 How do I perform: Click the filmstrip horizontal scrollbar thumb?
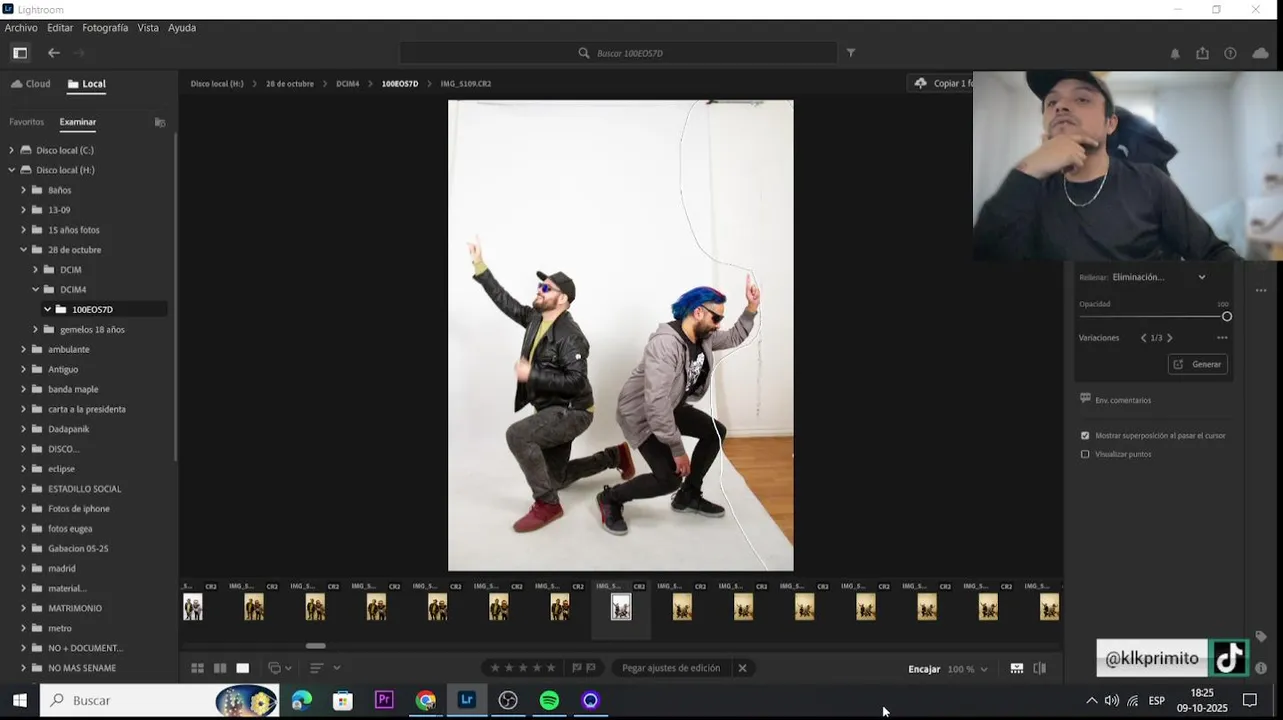click(x=316, y=646)
